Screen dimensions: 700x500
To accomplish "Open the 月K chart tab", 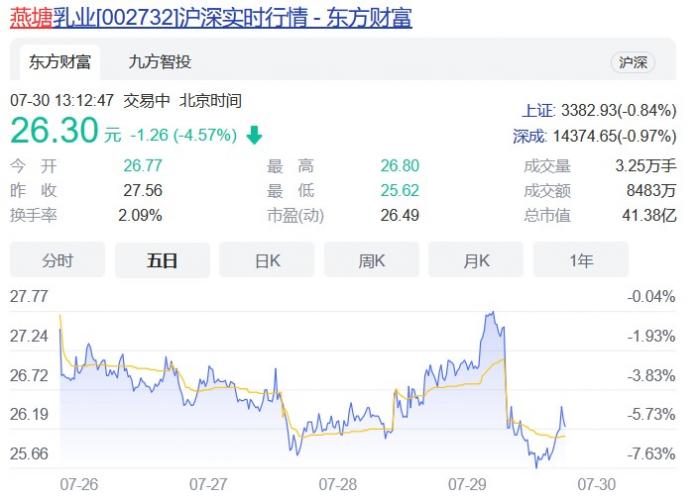I will tap(476, 260).
